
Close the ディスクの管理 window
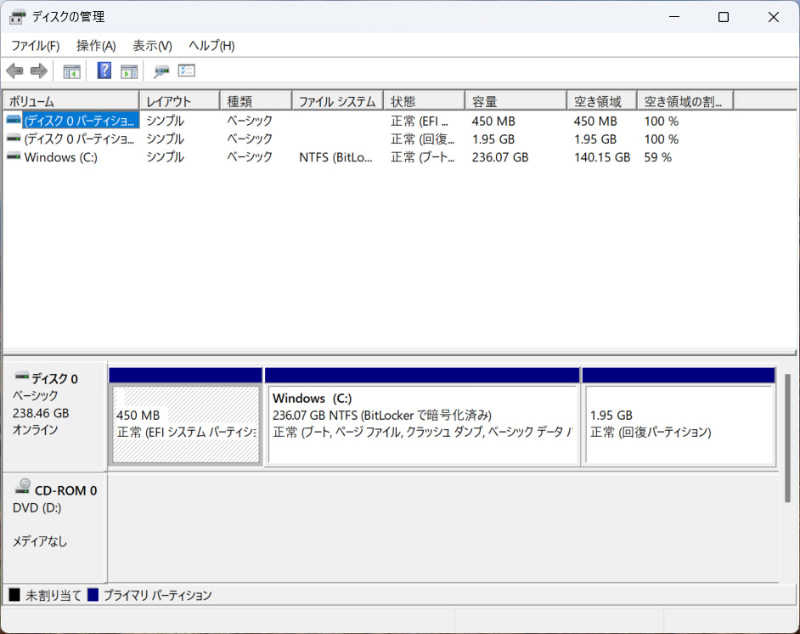773,17
